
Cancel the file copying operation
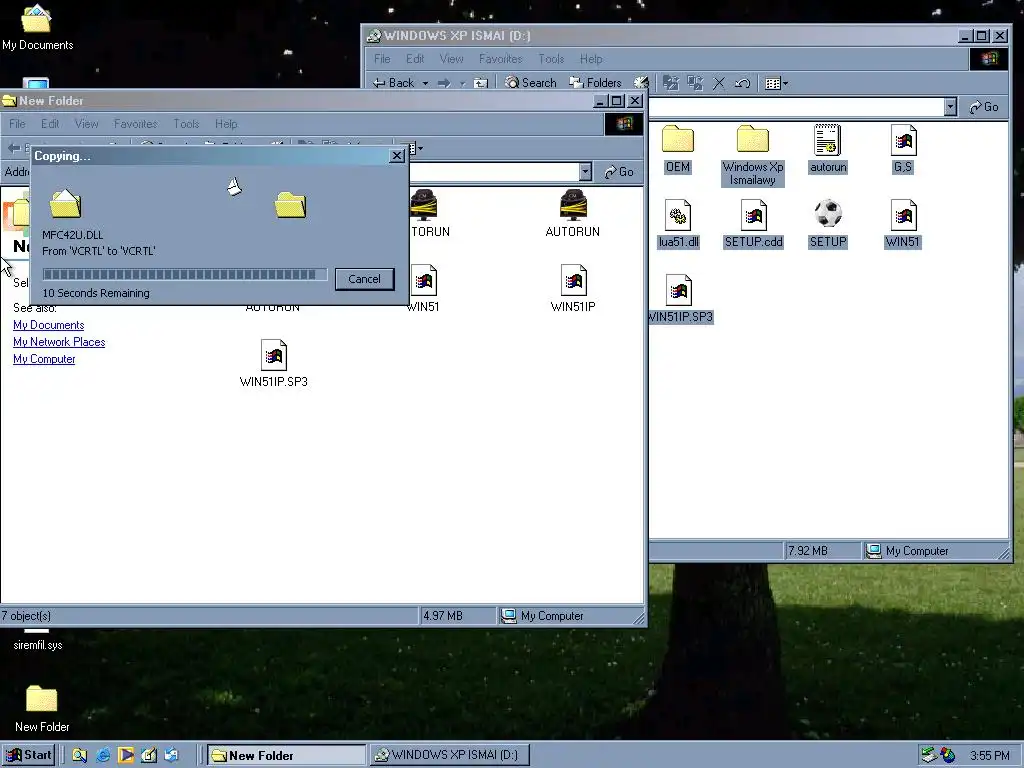pyautogui.click(x=364, y=279)
